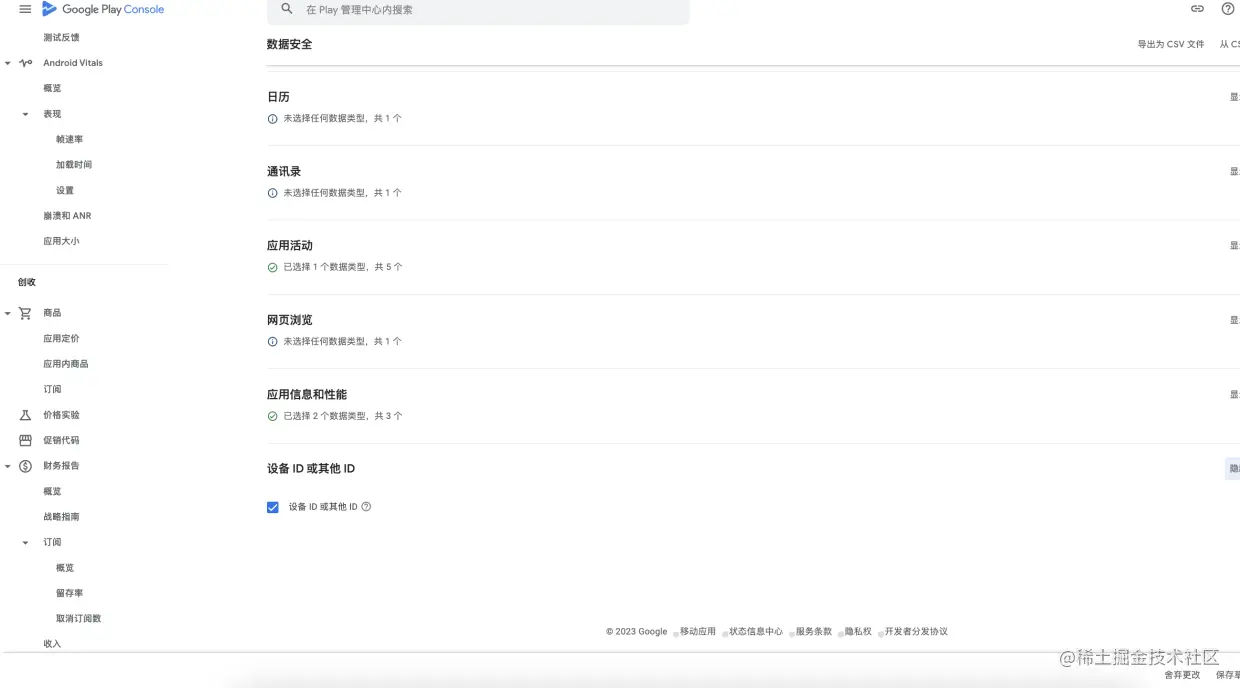This screenshot has height=688, width=1240.
Task: Click the ticket icon beside 促销代码
Action: click(x=24, y=440)
